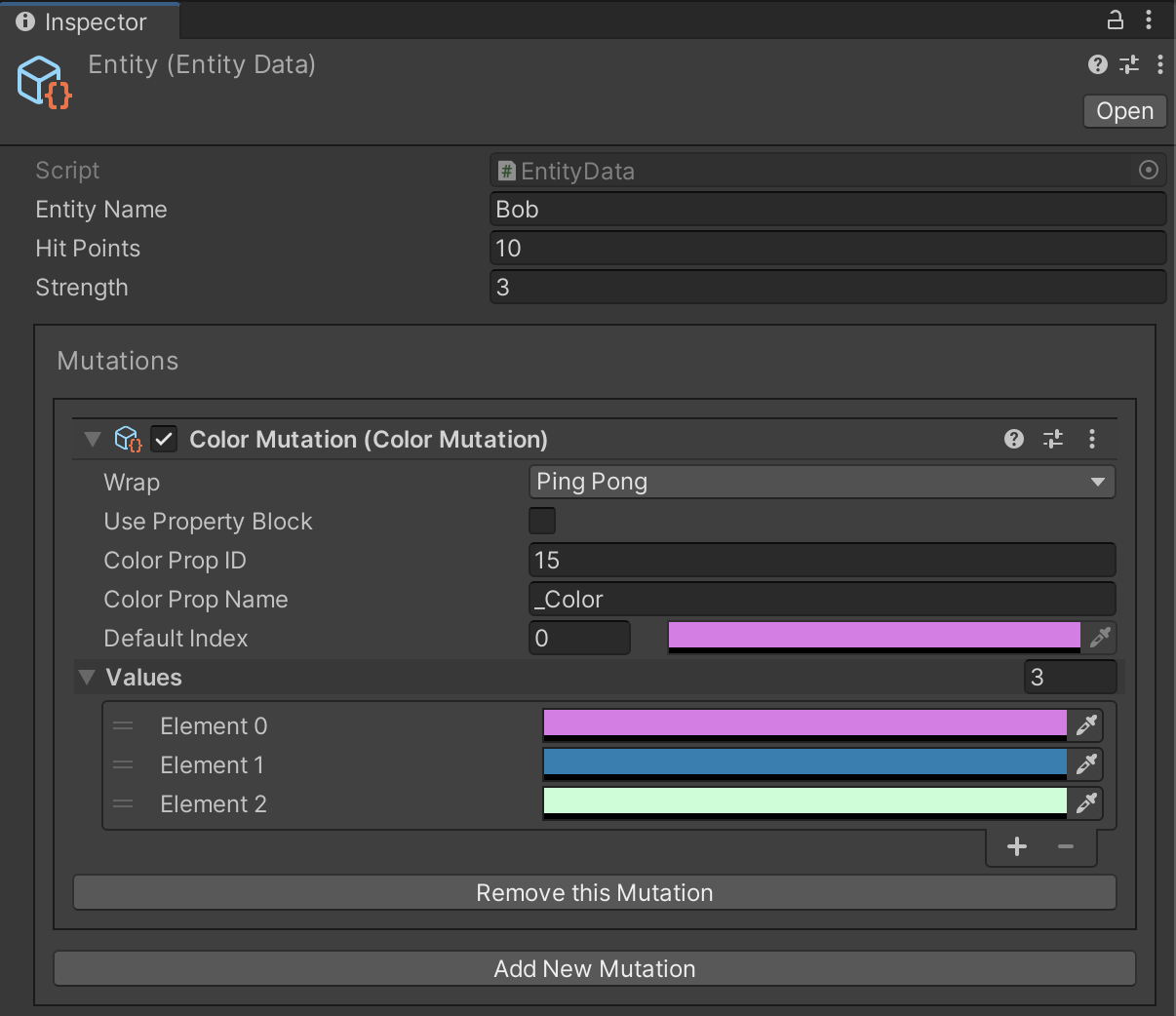The height and width of the screenshot is (1016, 1176).
Task: Click the Entity Name field containing Bob
Action: [828, 210]
